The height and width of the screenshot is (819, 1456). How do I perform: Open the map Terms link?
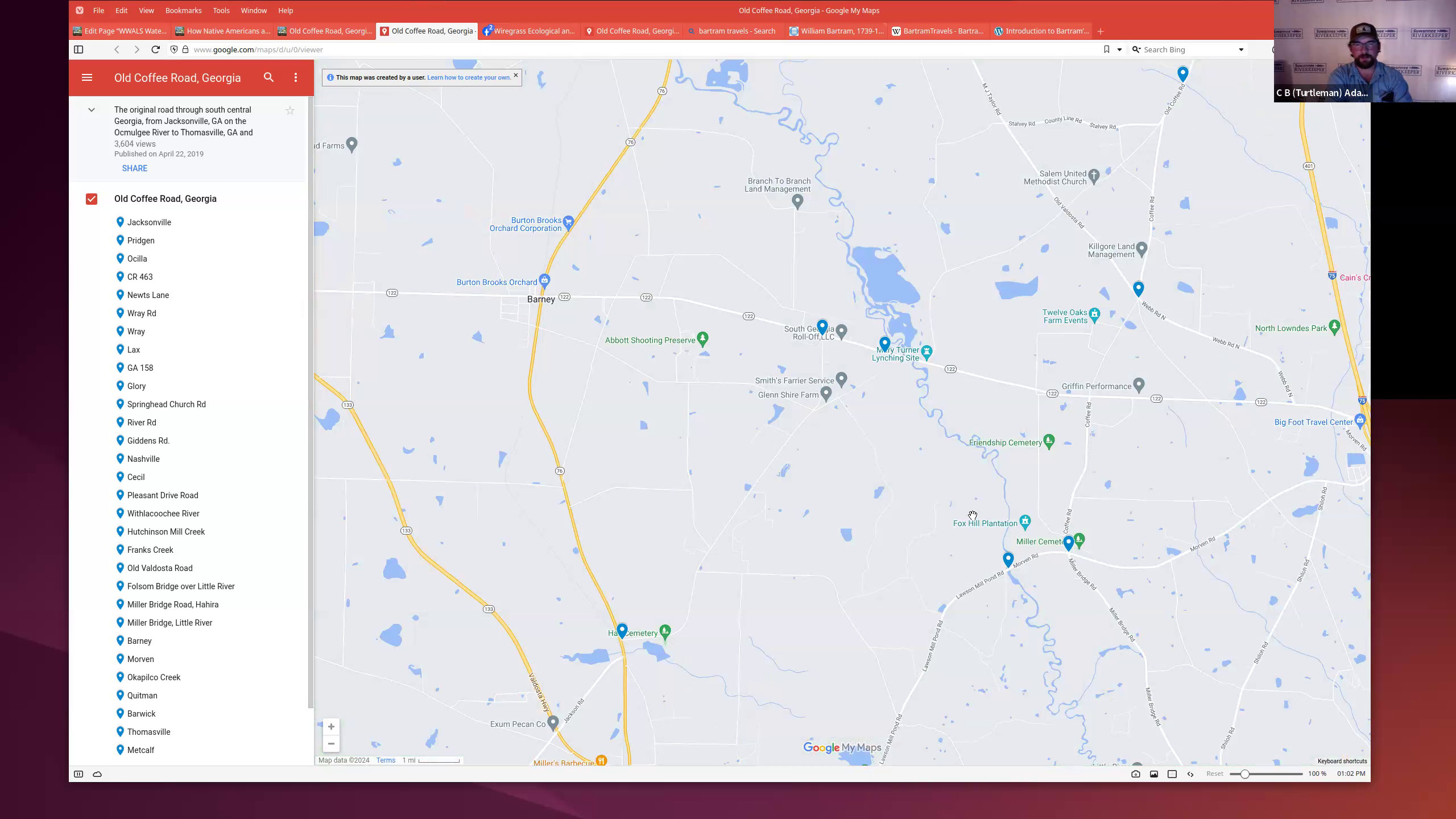[x=386, y=760]
